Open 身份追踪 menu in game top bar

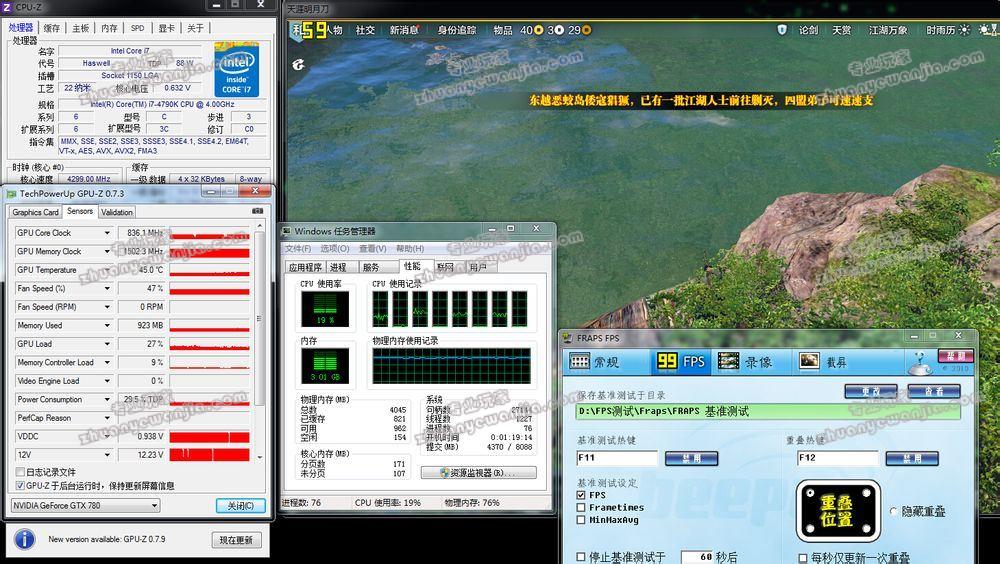coord(457,30)
